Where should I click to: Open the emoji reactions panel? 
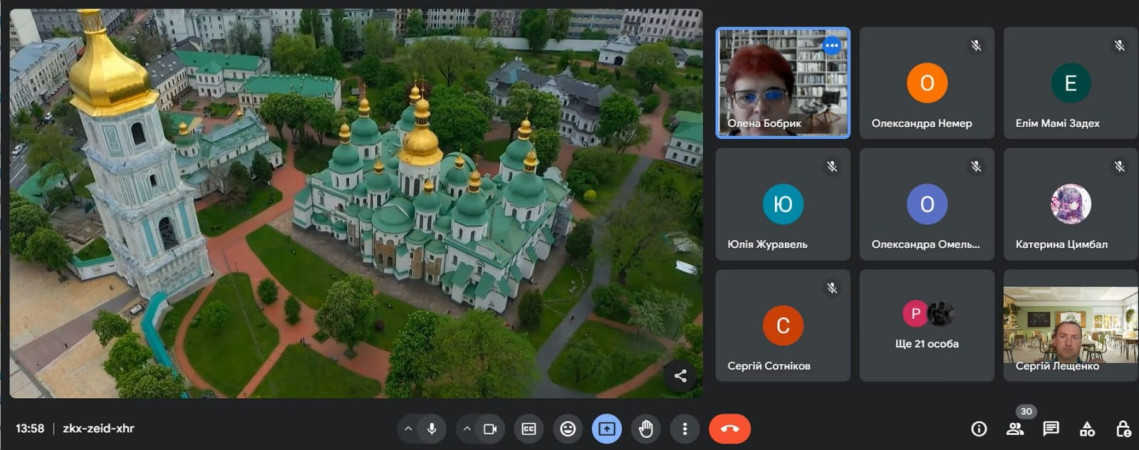click(x=568, y=429)
